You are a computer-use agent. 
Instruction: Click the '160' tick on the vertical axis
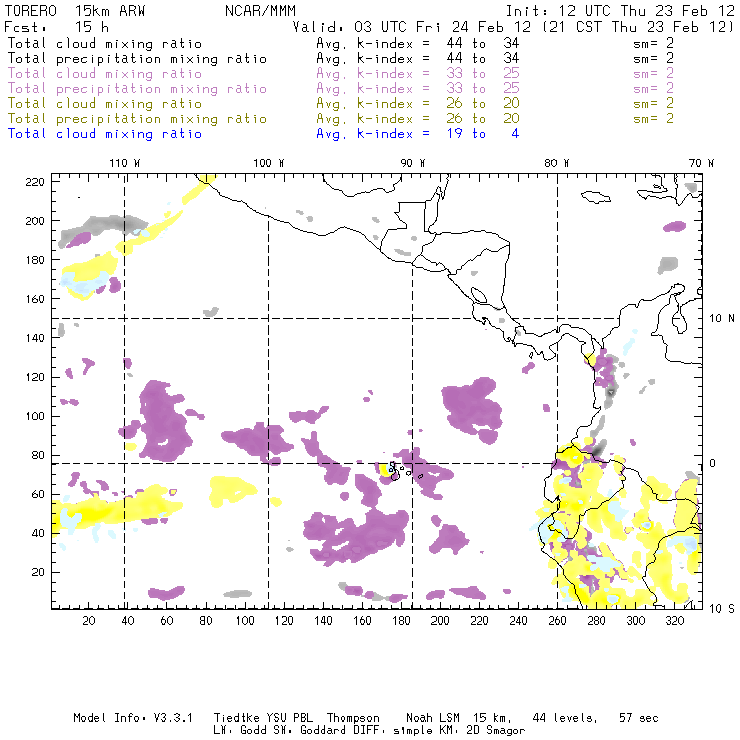(35, 299)
